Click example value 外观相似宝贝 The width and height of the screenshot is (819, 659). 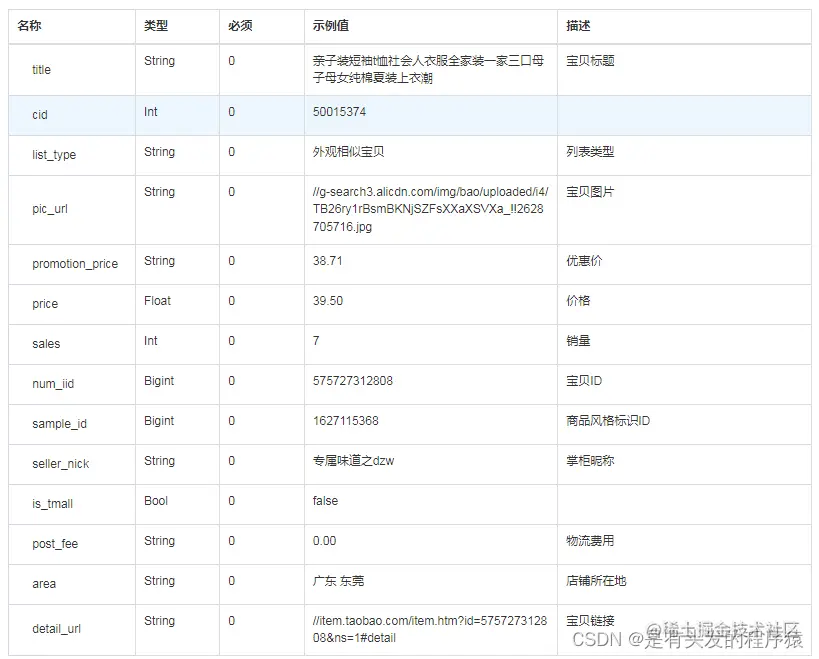(348, 152)
